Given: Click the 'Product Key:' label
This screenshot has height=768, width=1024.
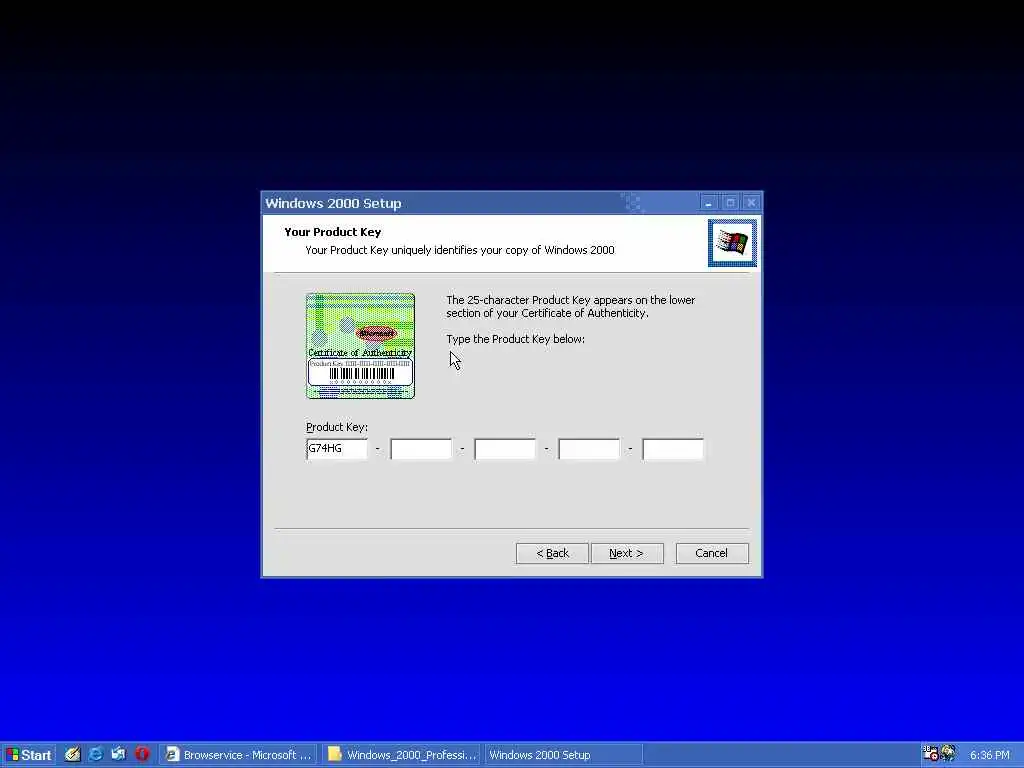Looking at the screenshot, I should [337, 427].
